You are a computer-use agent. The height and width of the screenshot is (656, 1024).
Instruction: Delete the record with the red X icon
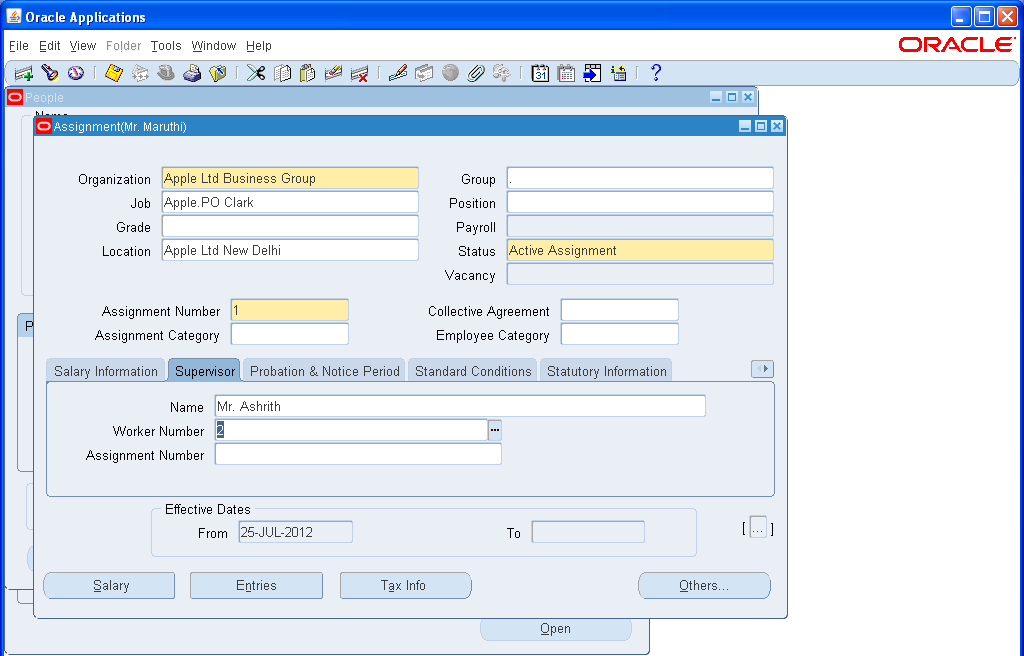click(360, 72)
